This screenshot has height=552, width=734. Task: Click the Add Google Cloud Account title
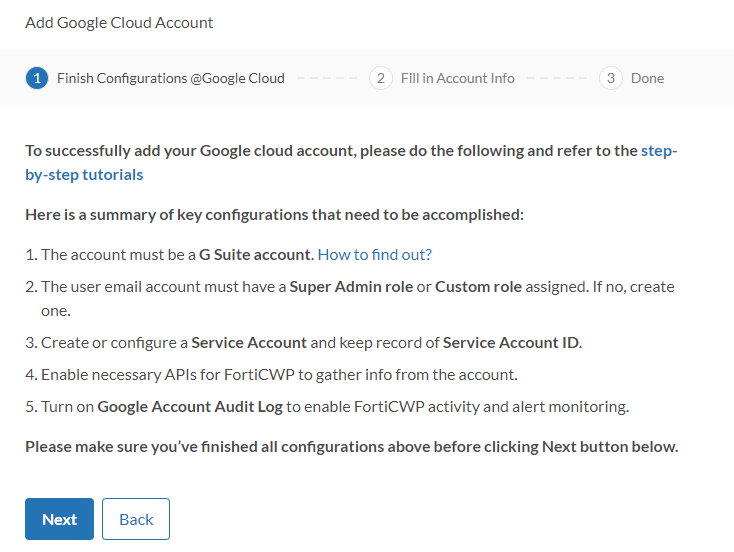[x=119, y=22]
